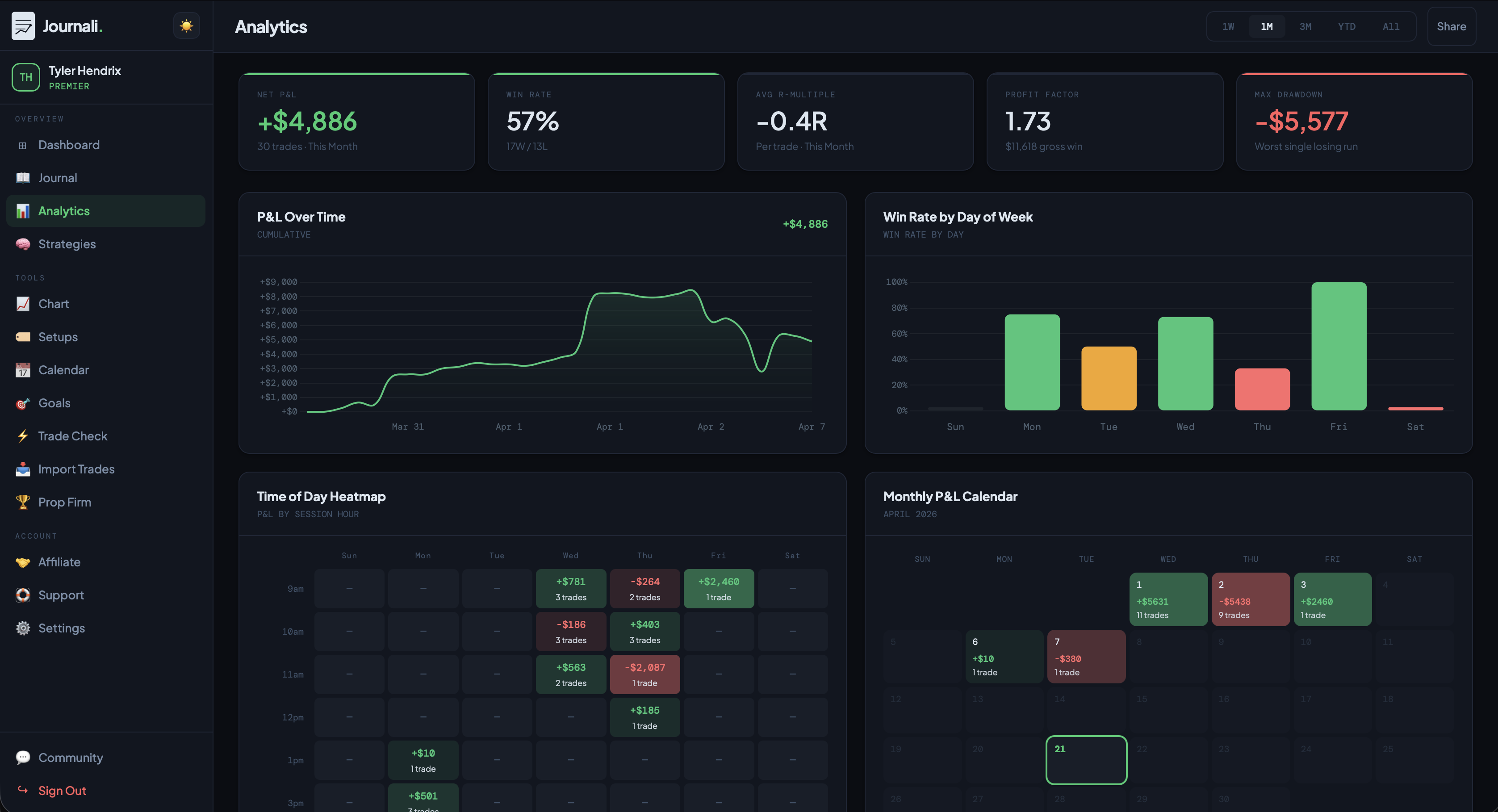The width and height of the screenshot is (1498, 812).
Task: Open the Dashboard grid icon
Action: [23, 146]
